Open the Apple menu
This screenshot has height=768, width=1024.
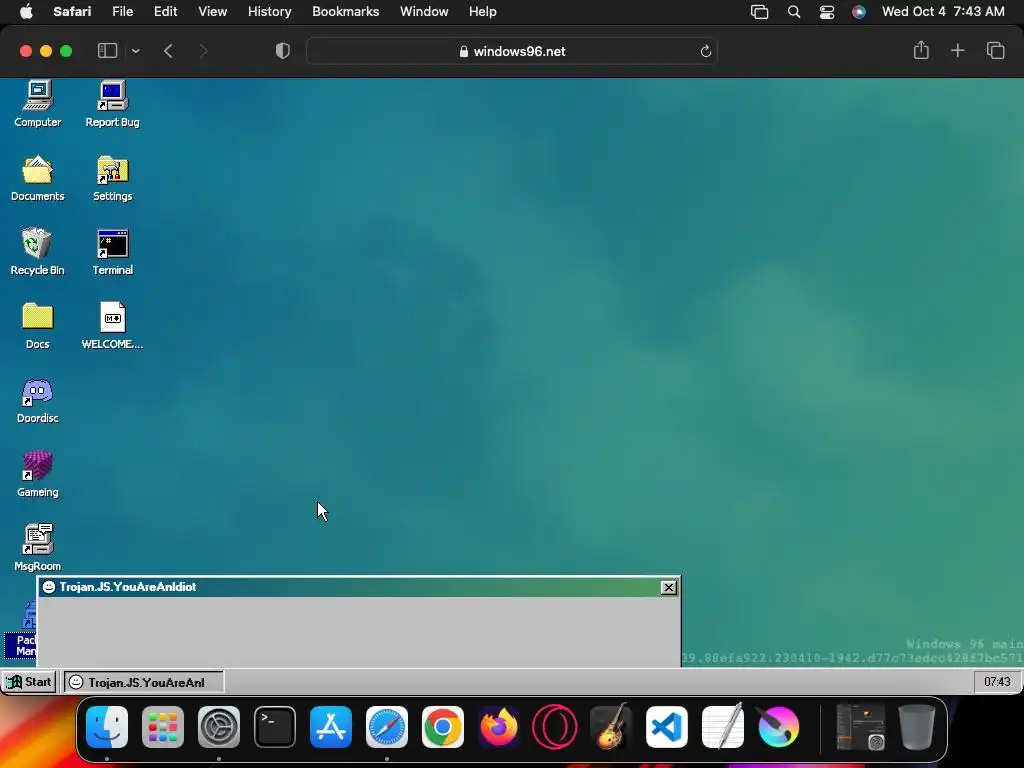click(x=26, y=11)
